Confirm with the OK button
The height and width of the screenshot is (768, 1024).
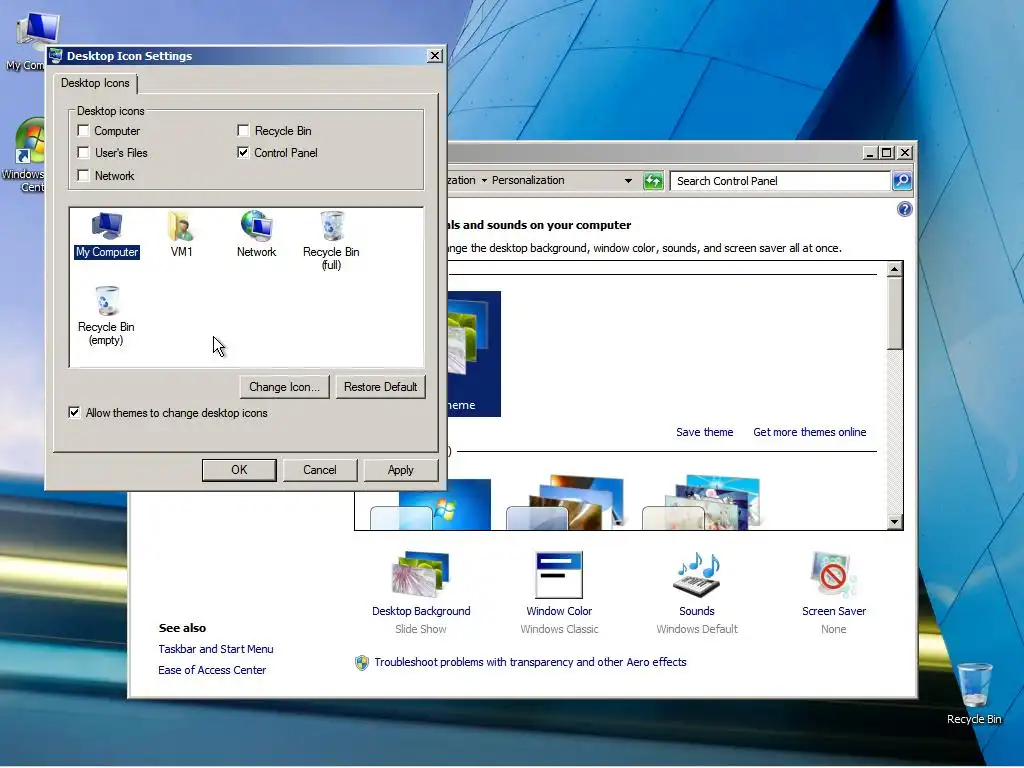(x=239, y=470)
